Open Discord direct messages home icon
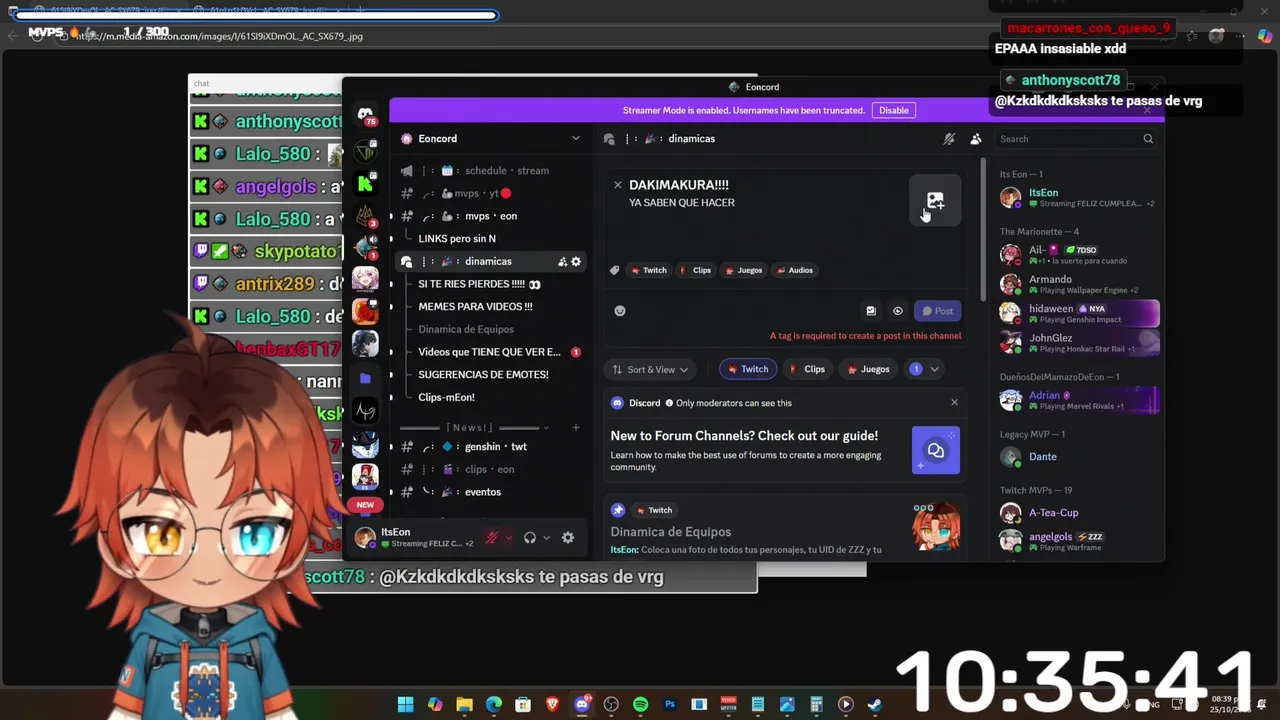 click(366, 115)
